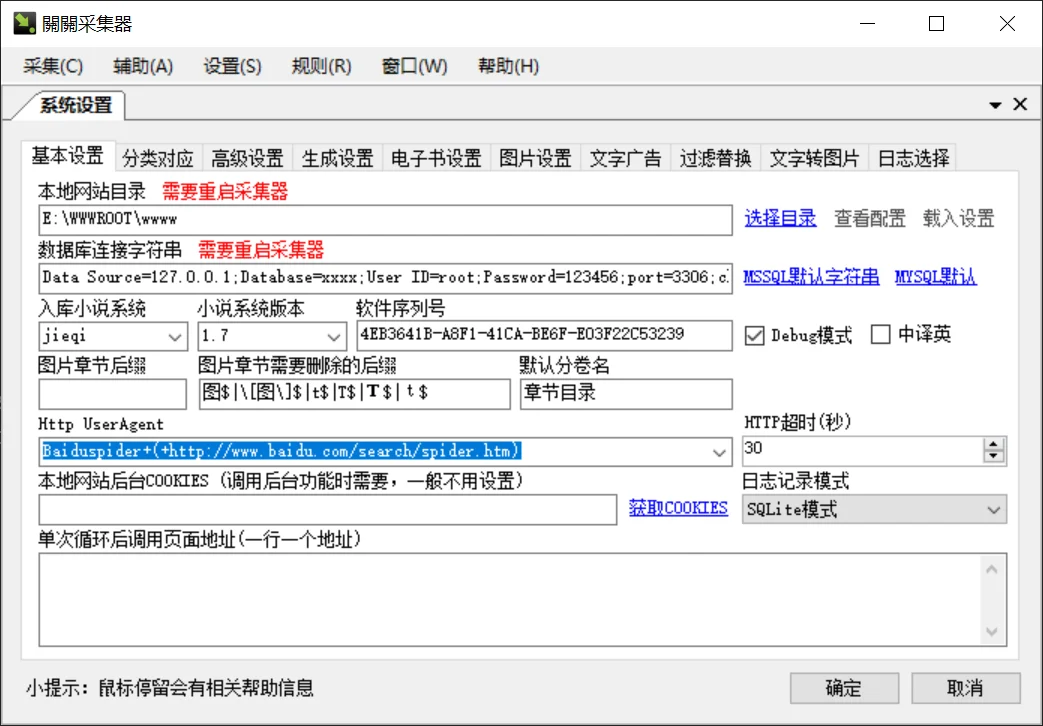1043x726 pixels.
Task: Open the 规则(R) menu
Action: [x=321, y=67]
